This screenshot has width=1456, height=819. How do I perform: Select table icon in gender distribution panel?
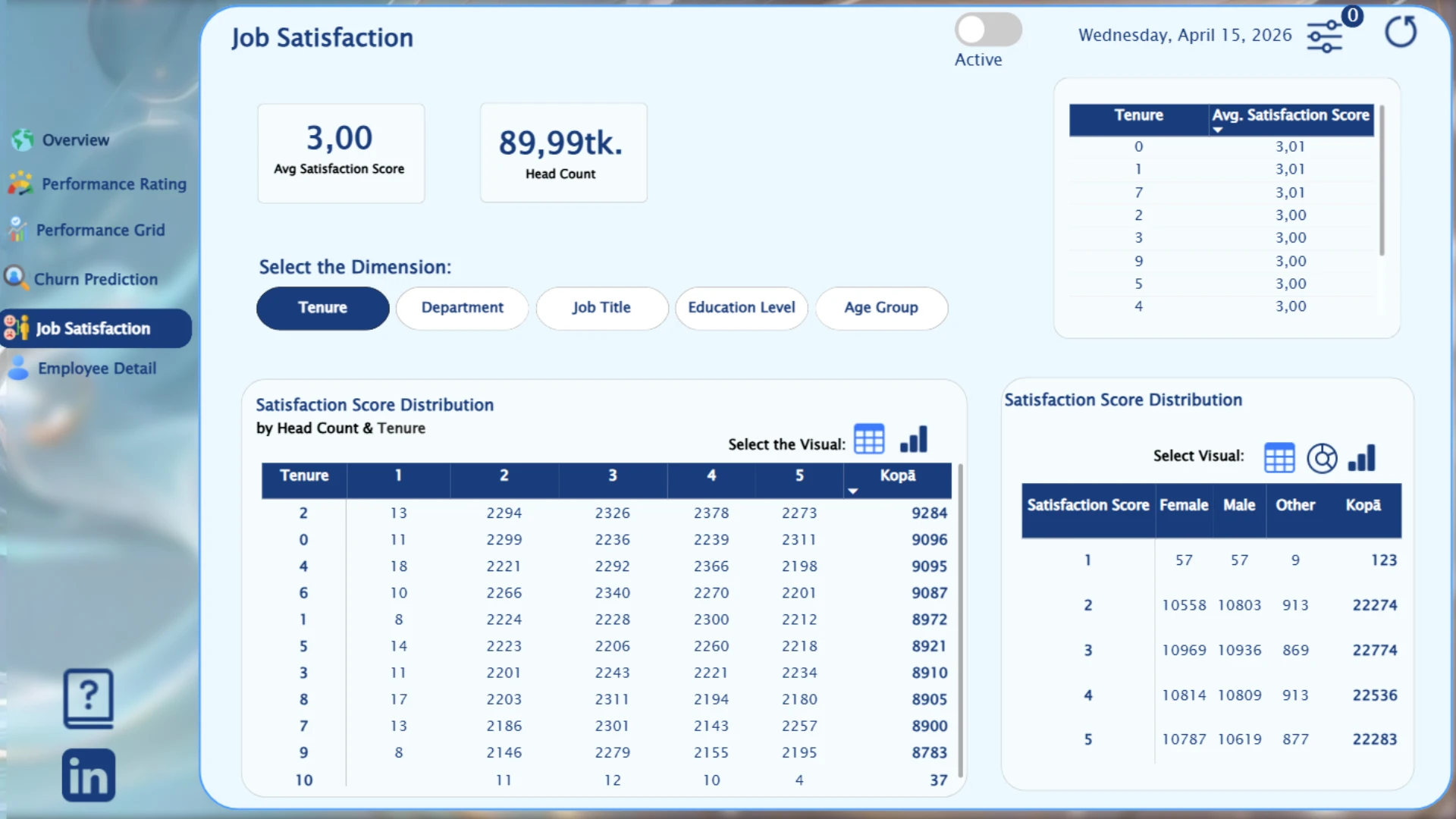pos(1279,458)
